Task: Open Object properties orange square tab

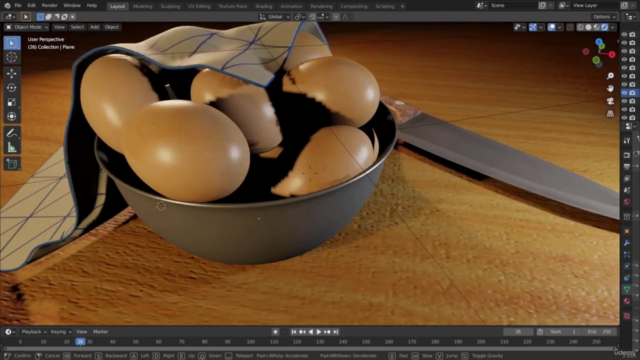Action: coord(627,231)
